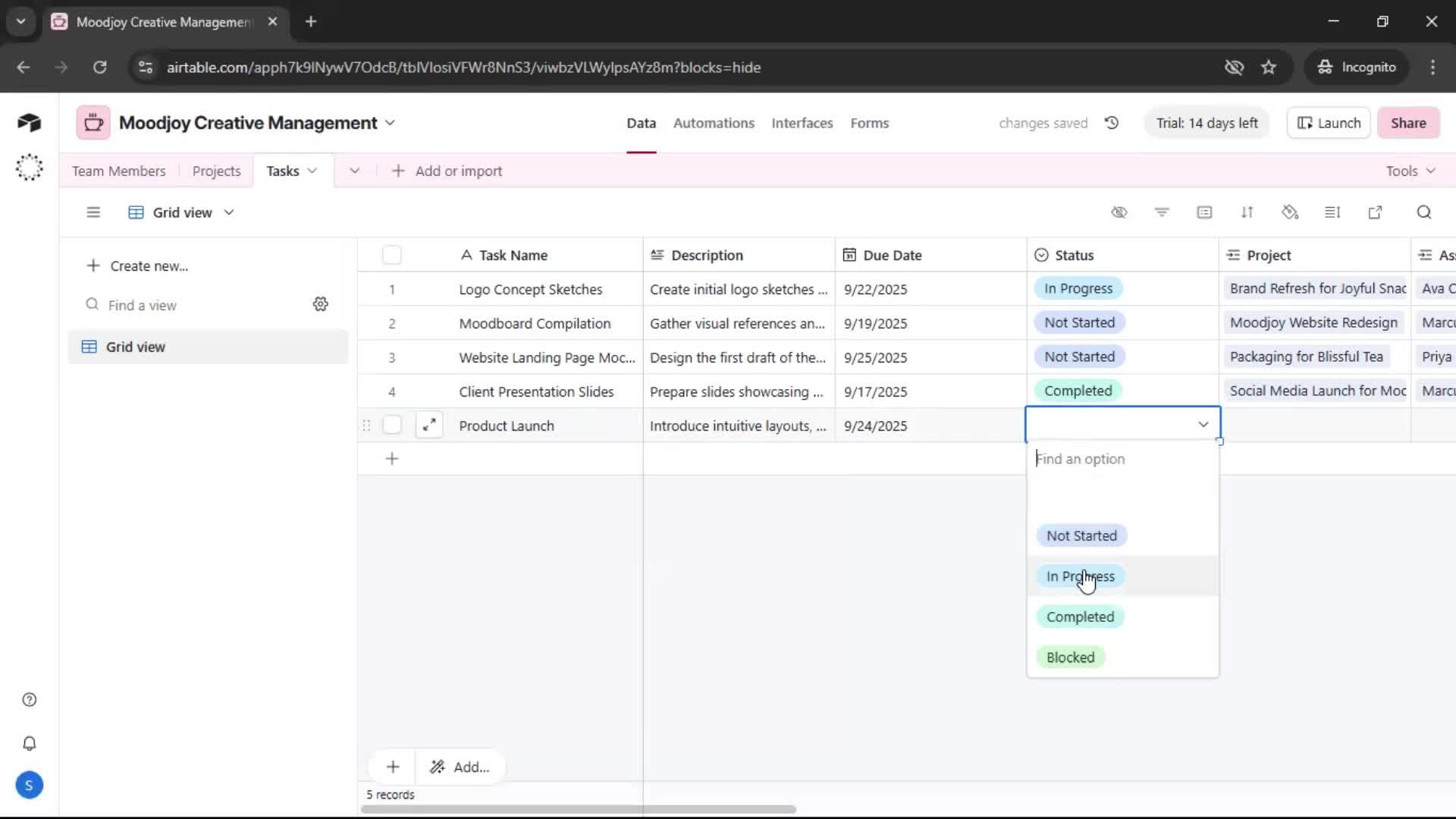Click Add or import table
This screenshot has height=819, width=1456.
447,171
